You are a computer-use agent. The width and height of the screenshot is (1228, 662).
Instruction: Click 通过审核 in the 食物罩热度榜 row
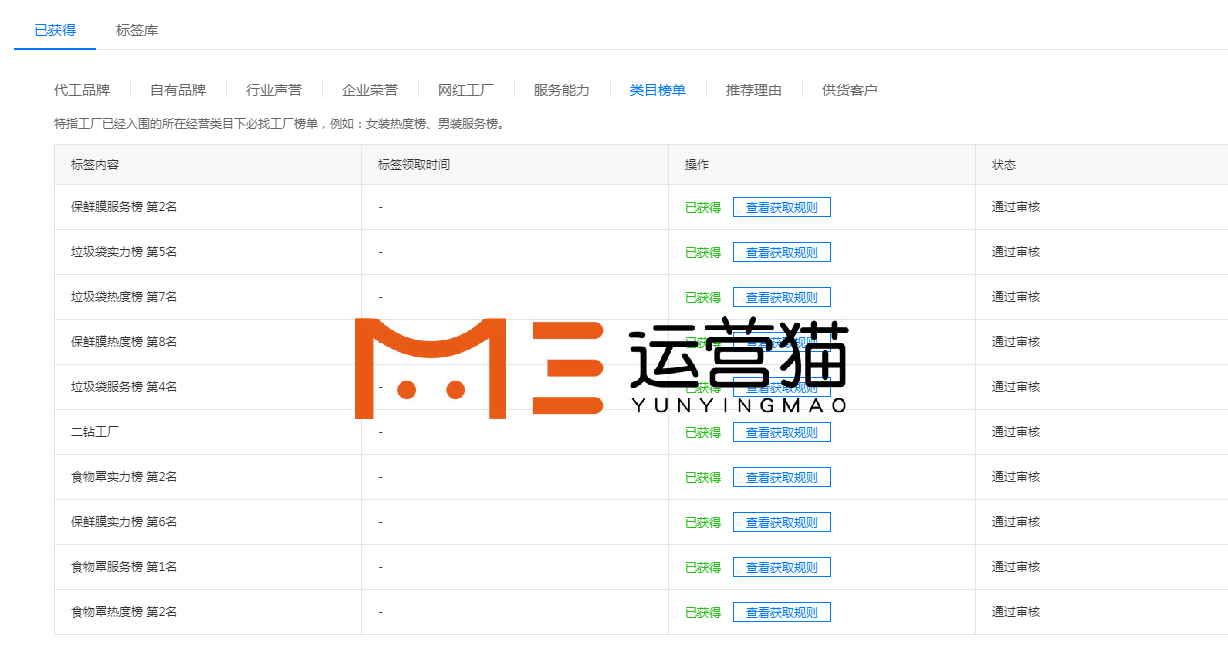click(x=1016, y=612)
